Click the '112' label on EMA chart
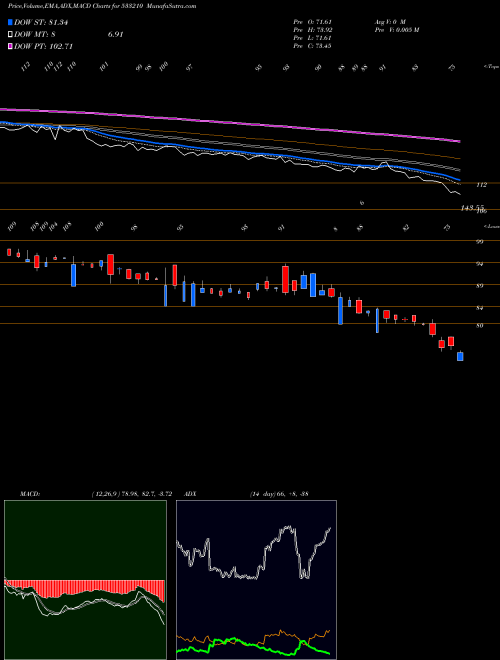This screenshot has height=660, width=500. (481, 185)
